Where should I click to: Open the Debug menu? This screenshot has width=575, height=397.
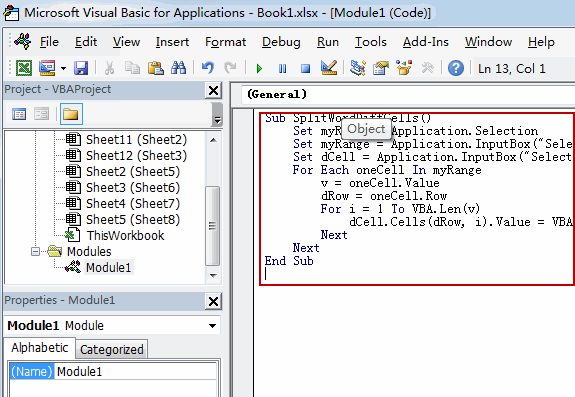pos(281,42)
